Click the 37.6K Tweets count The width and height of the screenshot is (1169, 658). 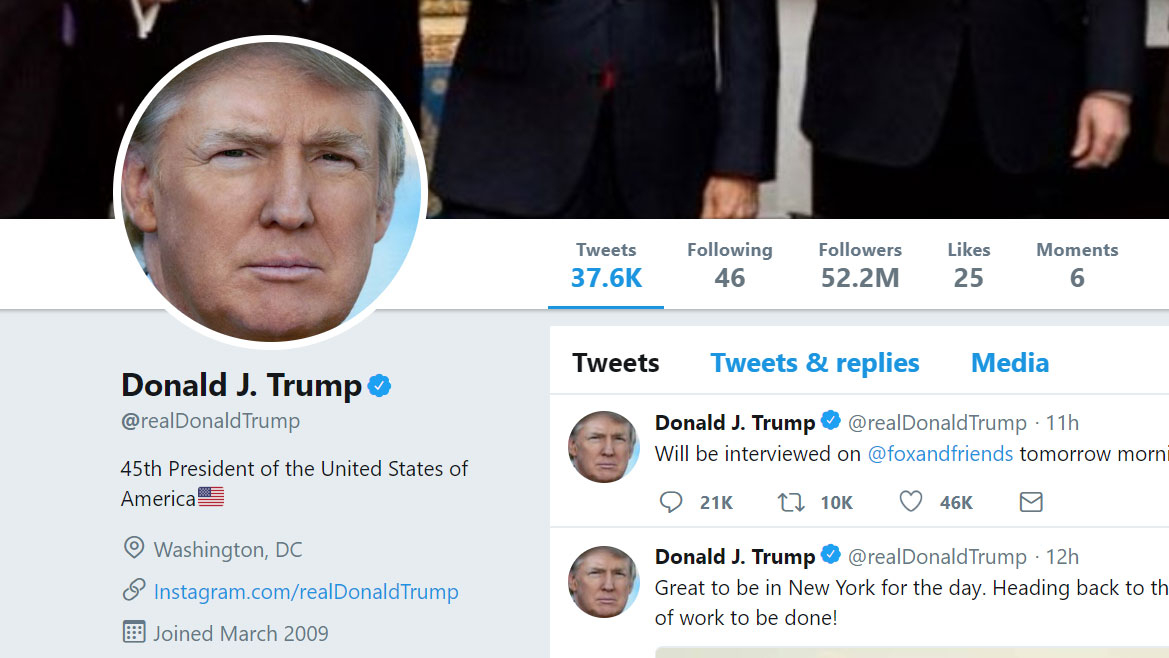606,265
